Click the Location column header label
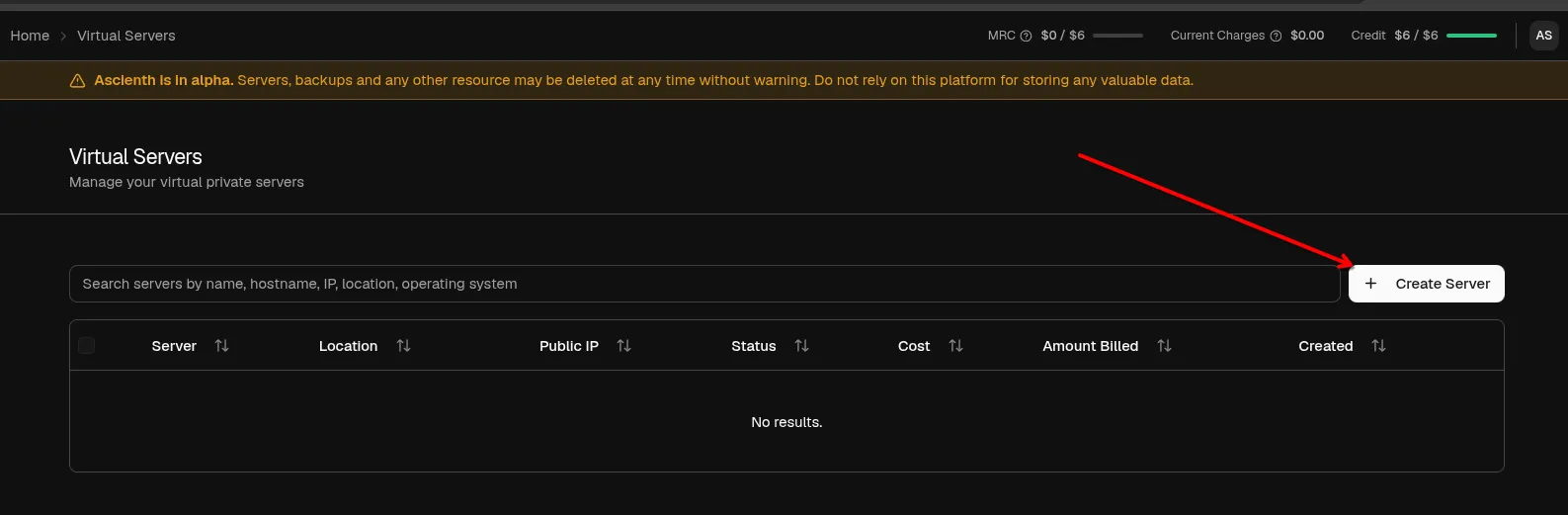 (x=348, y=346)
